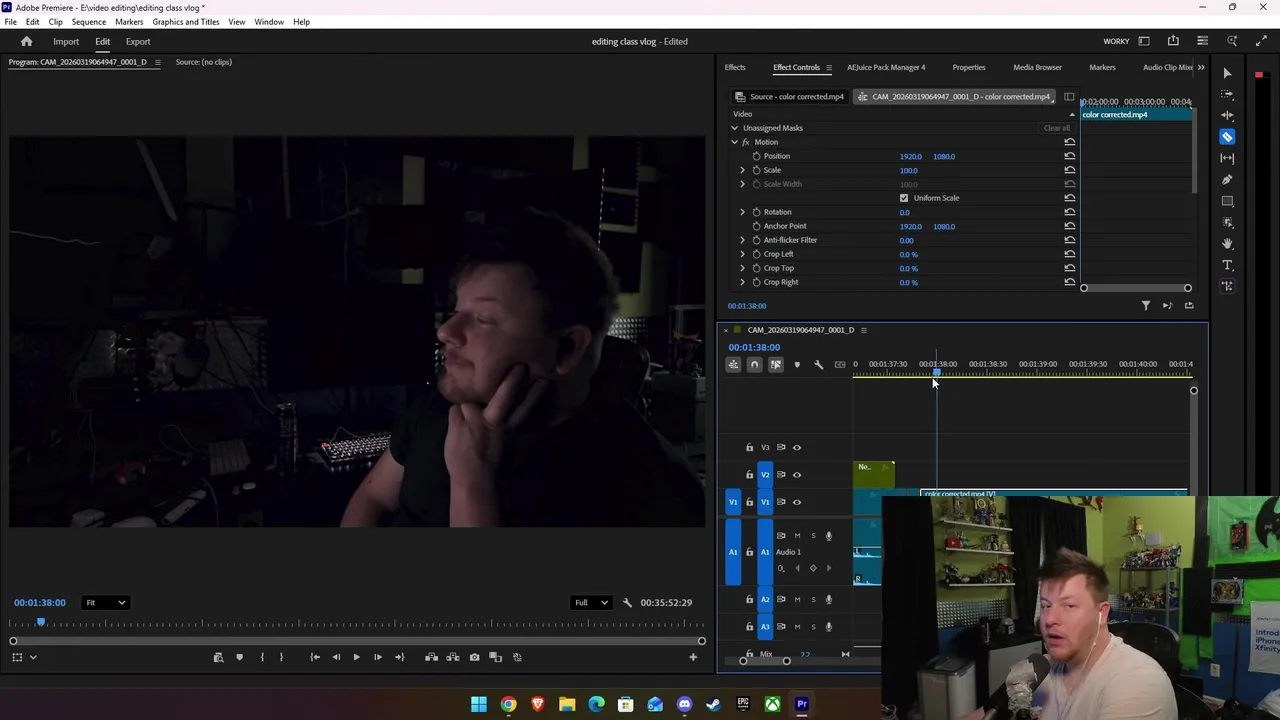The image size is (1280, 720).
Task: Click the Extract button
Action: point(453,657)
